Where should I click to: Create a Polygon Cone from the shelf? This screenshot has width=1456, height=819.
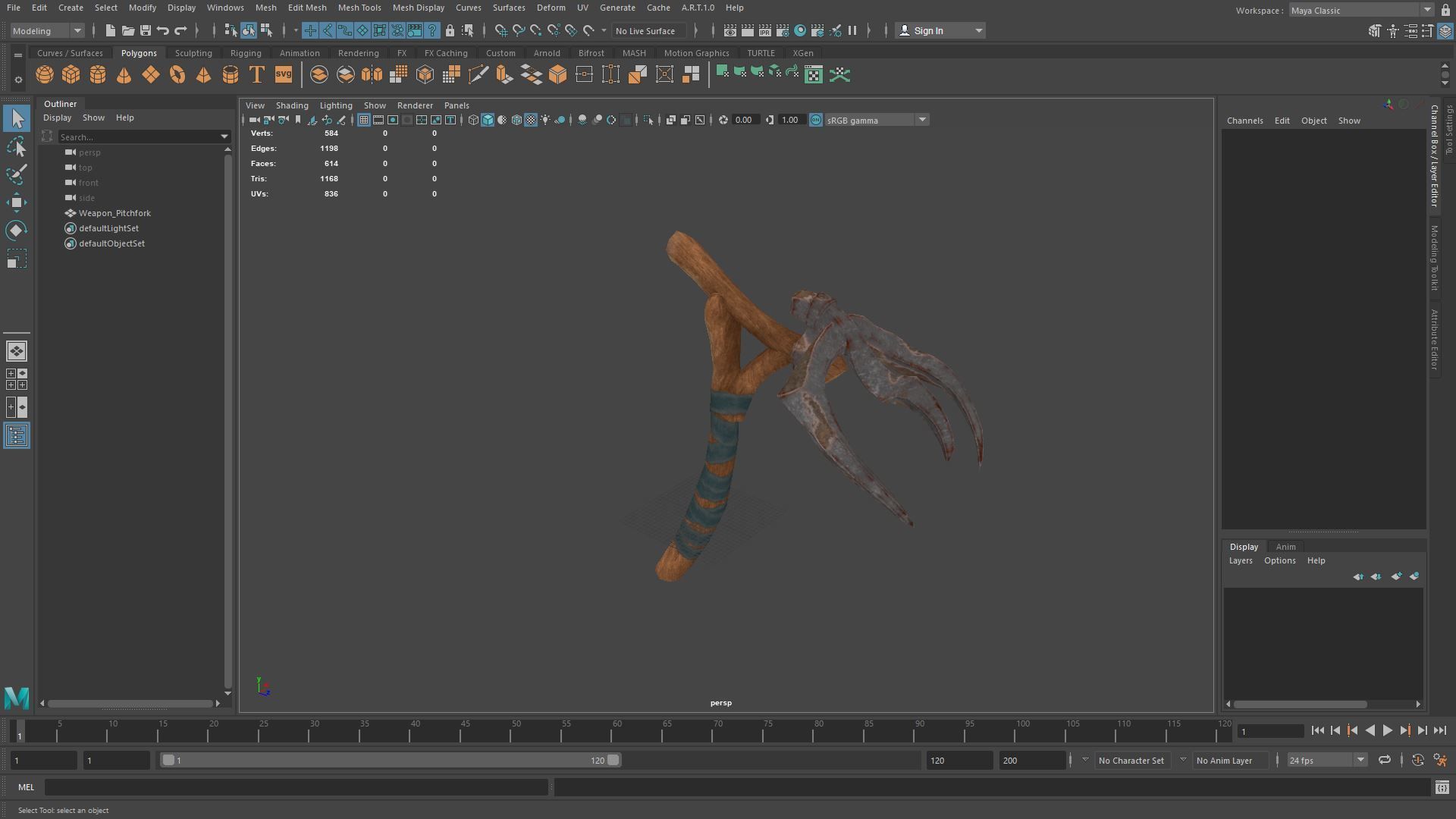click(x=124, y=74)
